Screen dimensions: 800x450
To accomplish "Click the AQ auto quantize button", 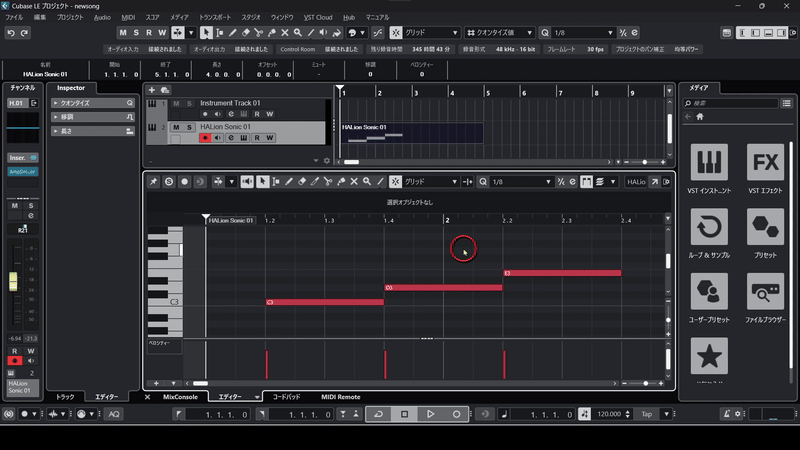I will [114, 414].
